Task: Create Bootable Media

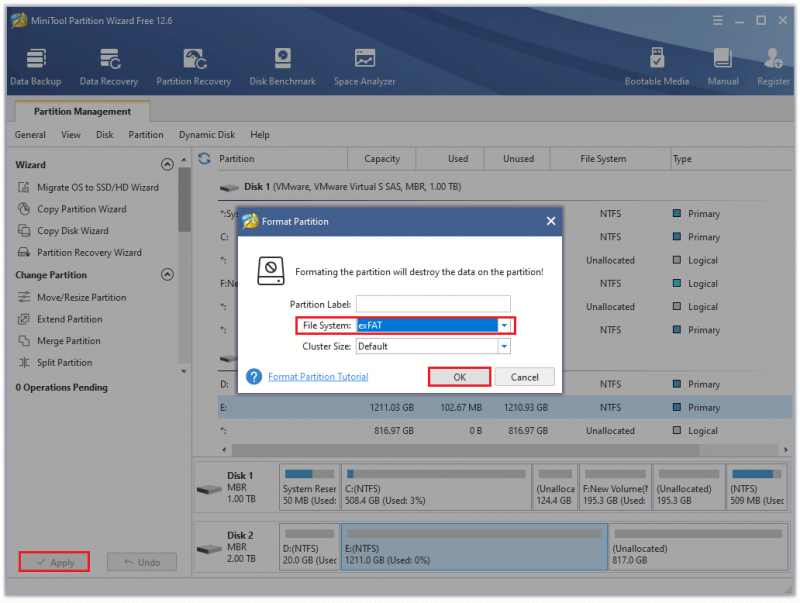Action: [x=657, y=67]
